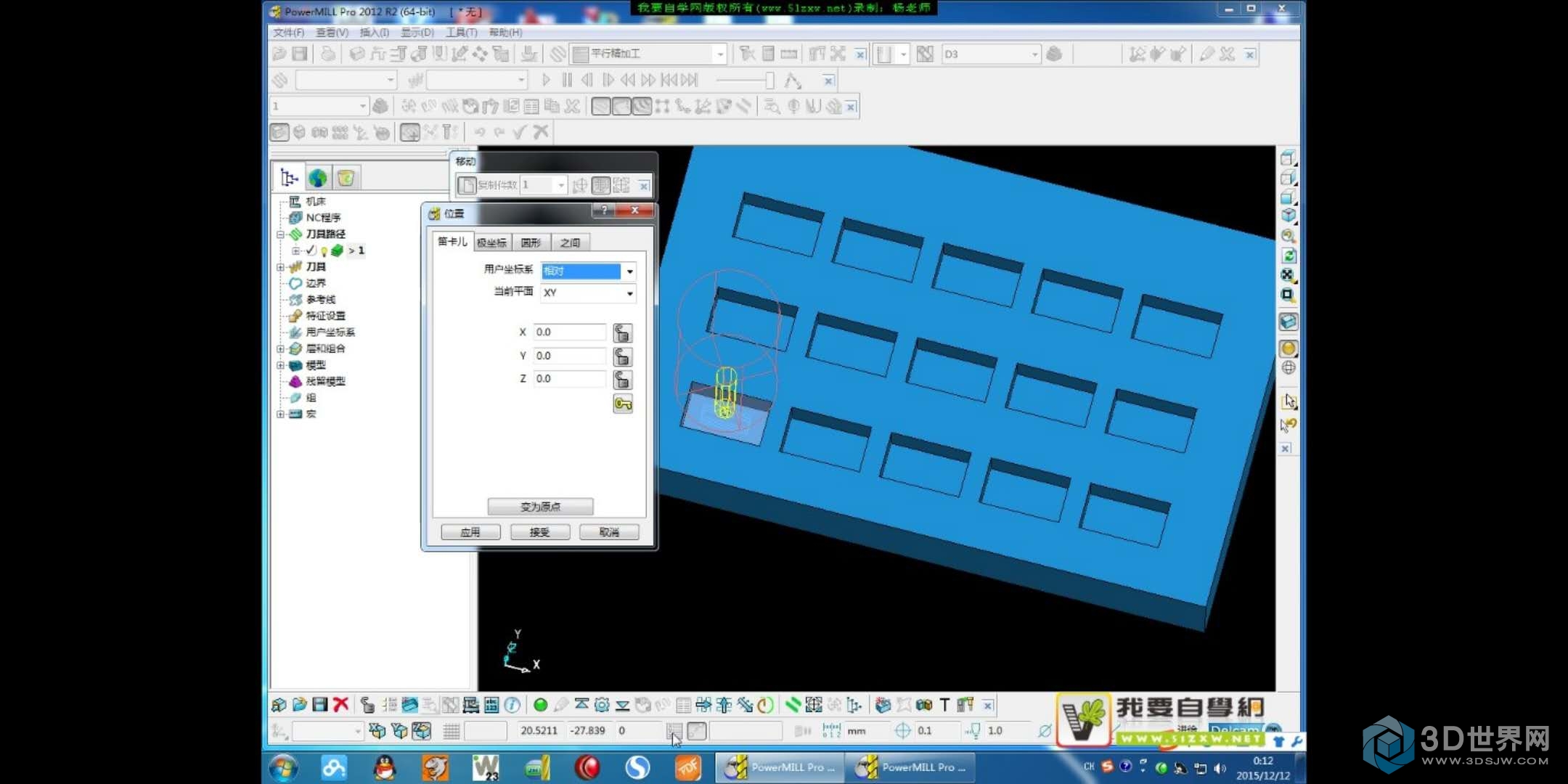Click the 取消 cancel button
The image size is (1568, 784).
point(609,532)
